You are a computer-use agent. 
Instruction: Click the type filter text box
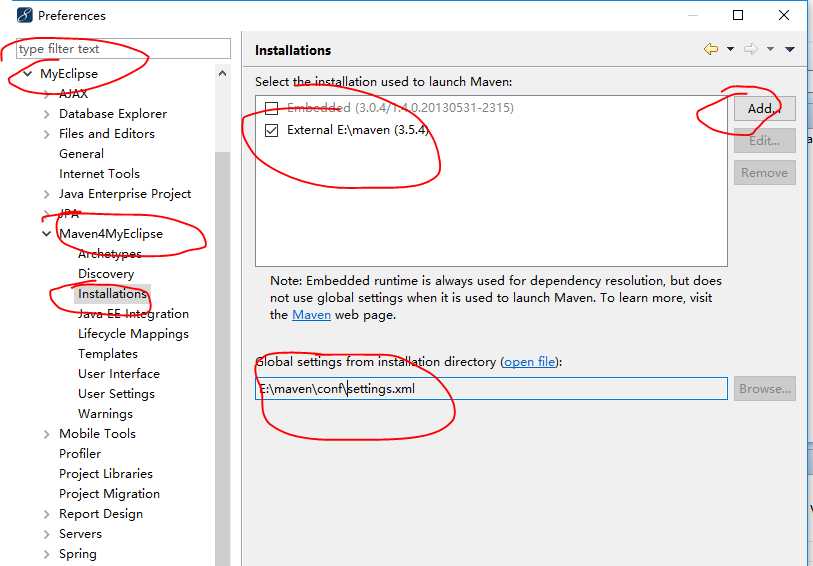pyautogui.click(x=123, y=49)
